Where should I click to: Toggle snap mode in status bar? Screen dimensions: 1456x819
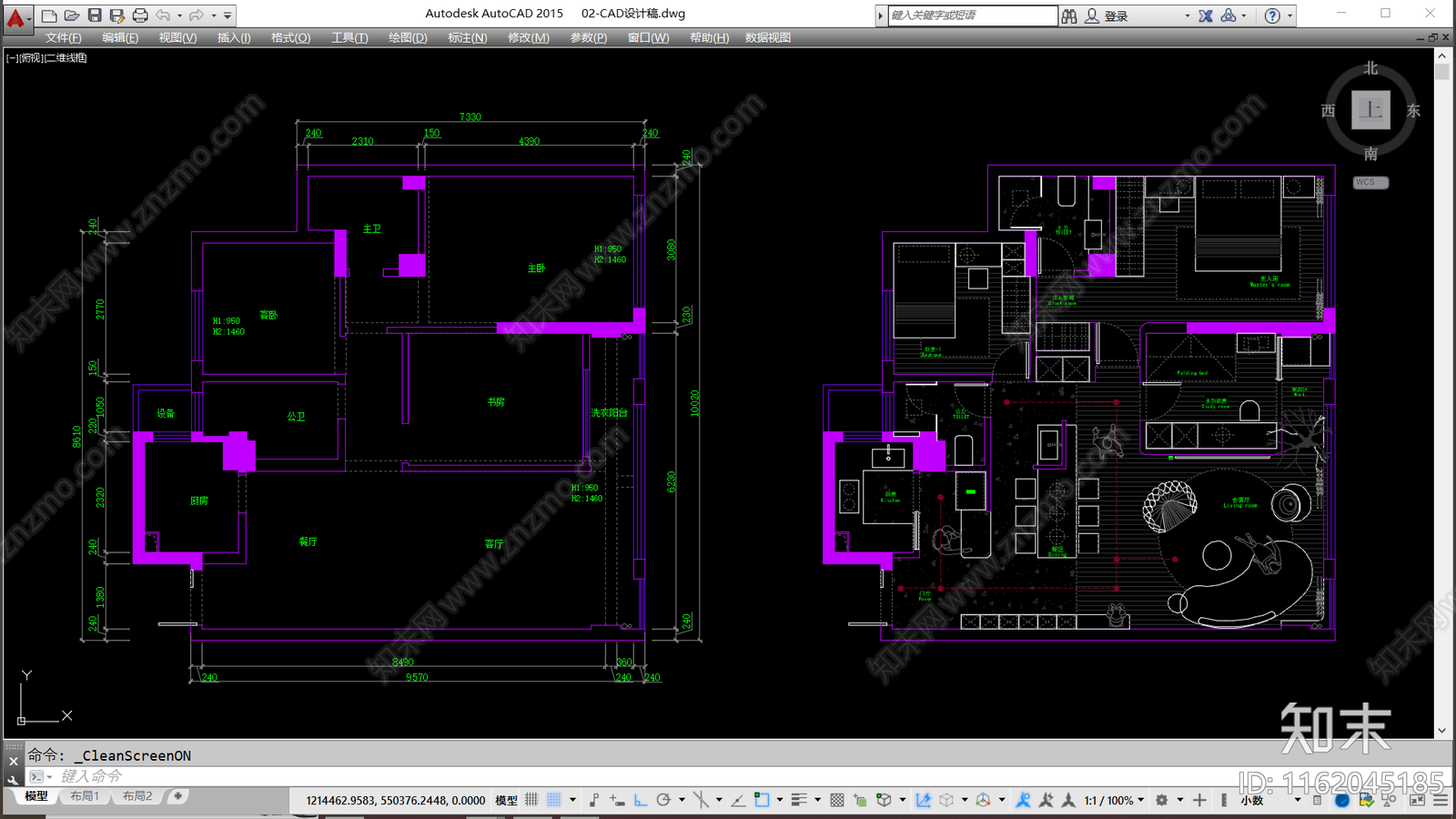(x=553, y=800)
